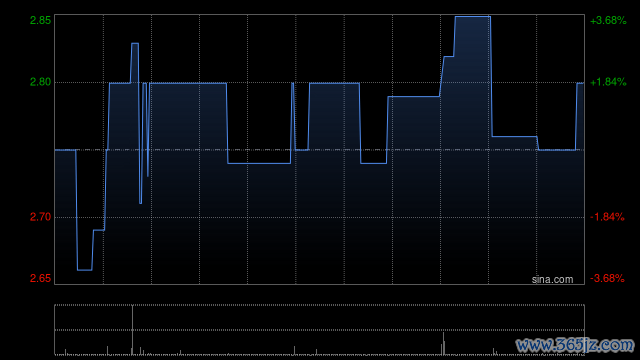Screen dimensions: 640x360
Task: Click the 2.65 price axis label
Action: pyautogui.click(x=40, y=278)
